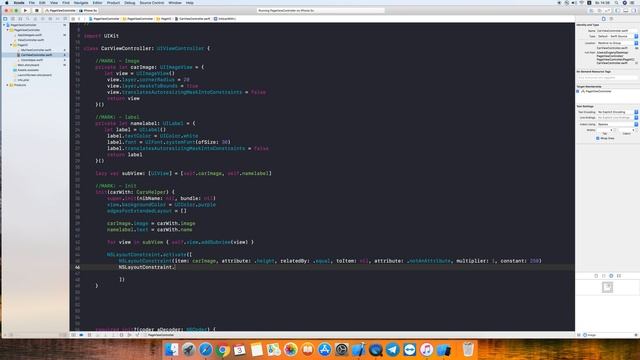This screenshot has height=360, width=640.
Task: Stop the running scheme
Action: pyautogui.click(x=36, y=10)
